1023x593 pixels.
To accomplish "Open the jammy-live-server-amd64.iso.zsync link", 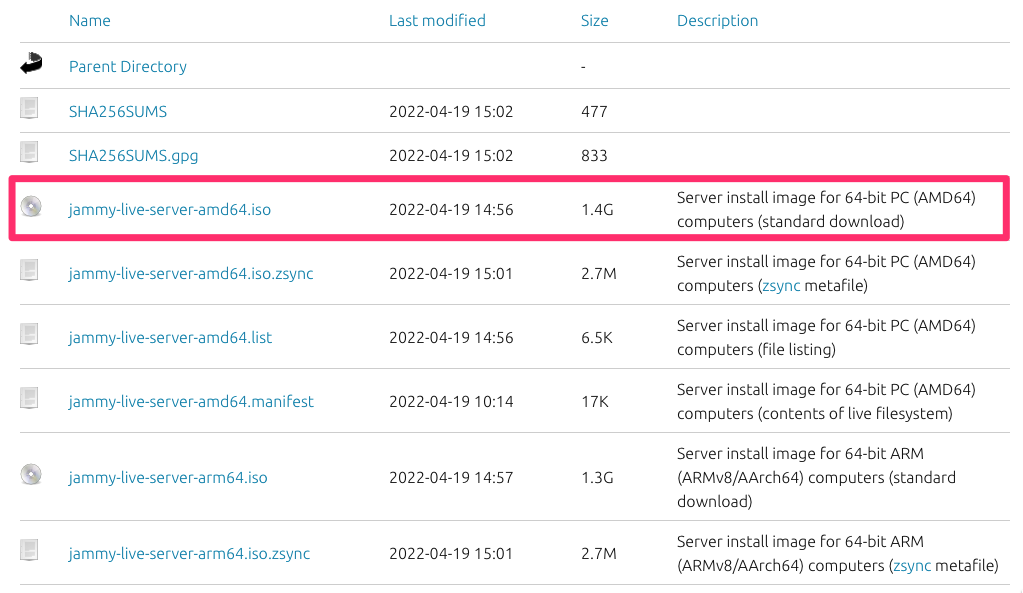I will point(191,273).
